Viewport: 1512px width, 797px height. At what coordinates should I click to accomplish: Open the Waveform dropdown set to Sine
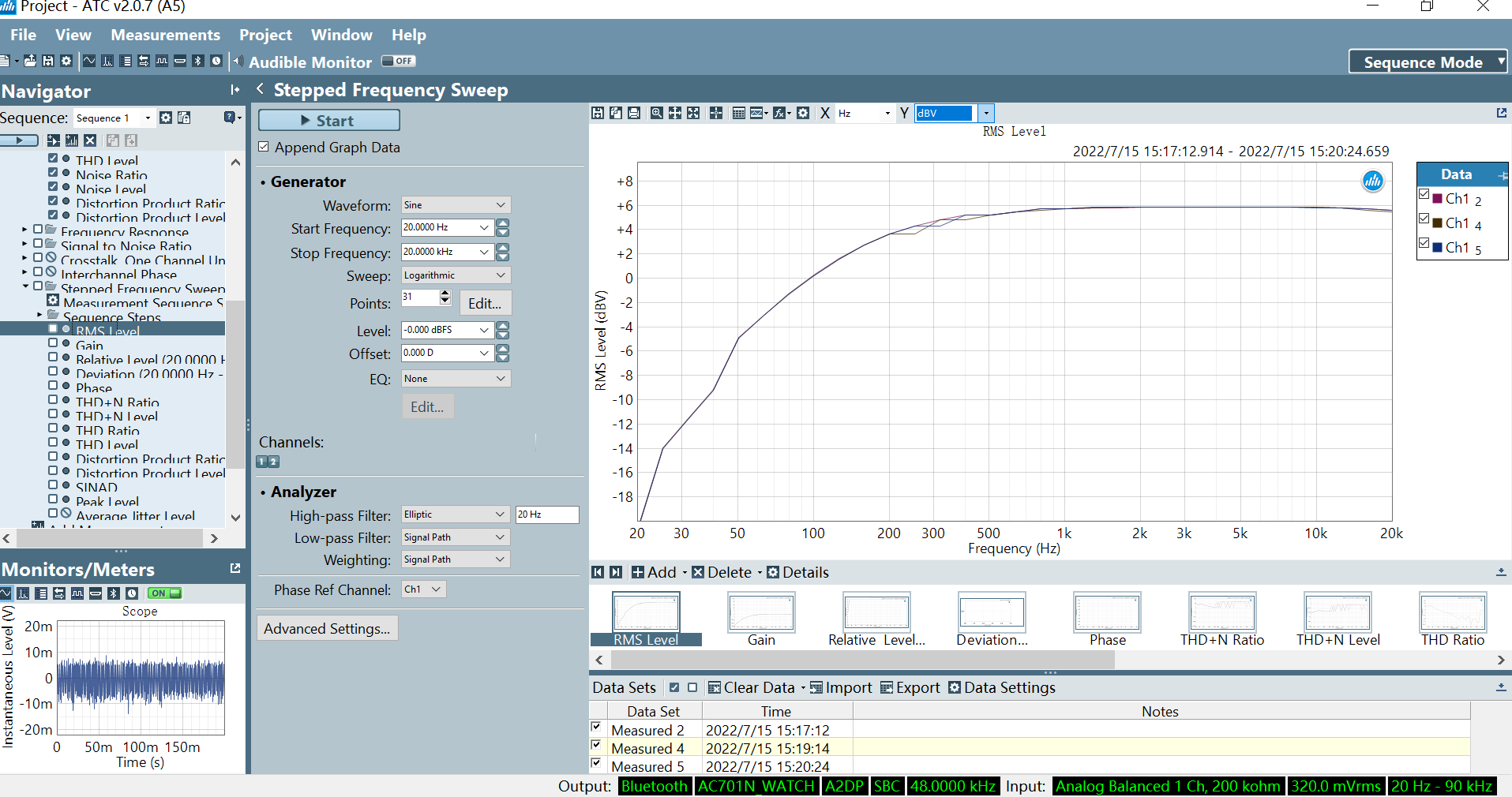pos(456,205)
